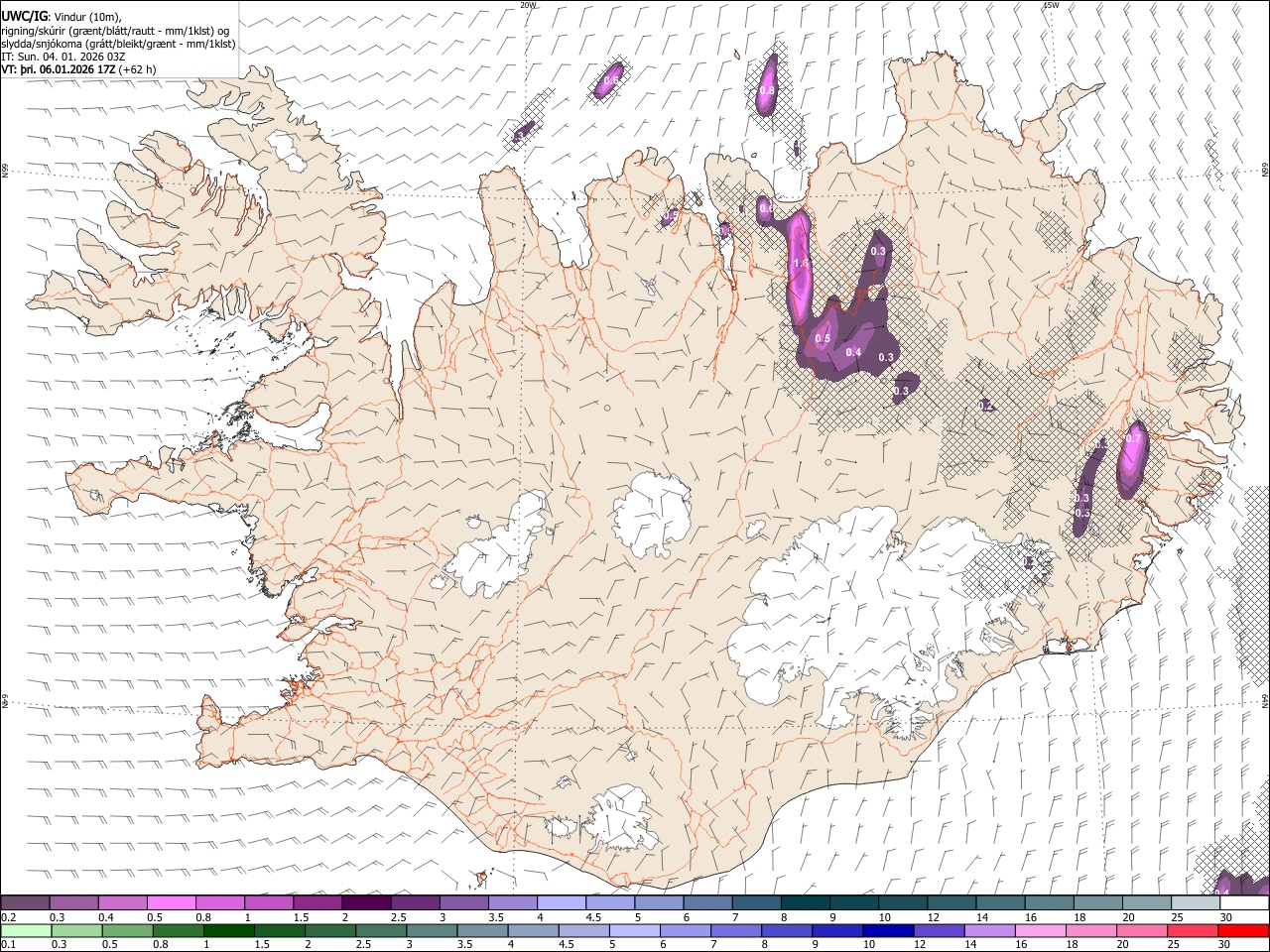Pick the bottom-row swatch between 4 and 4.5
This screenshot has height=952, width=1270.
[x=532, y=930]
